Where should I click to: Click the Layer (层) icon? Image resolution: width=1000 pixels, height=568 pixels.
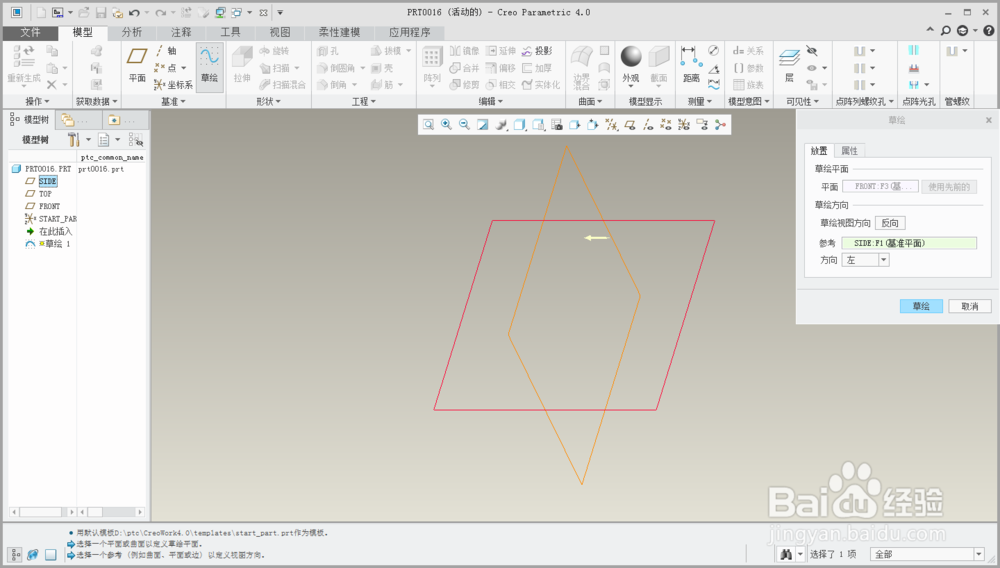point(790,66)
